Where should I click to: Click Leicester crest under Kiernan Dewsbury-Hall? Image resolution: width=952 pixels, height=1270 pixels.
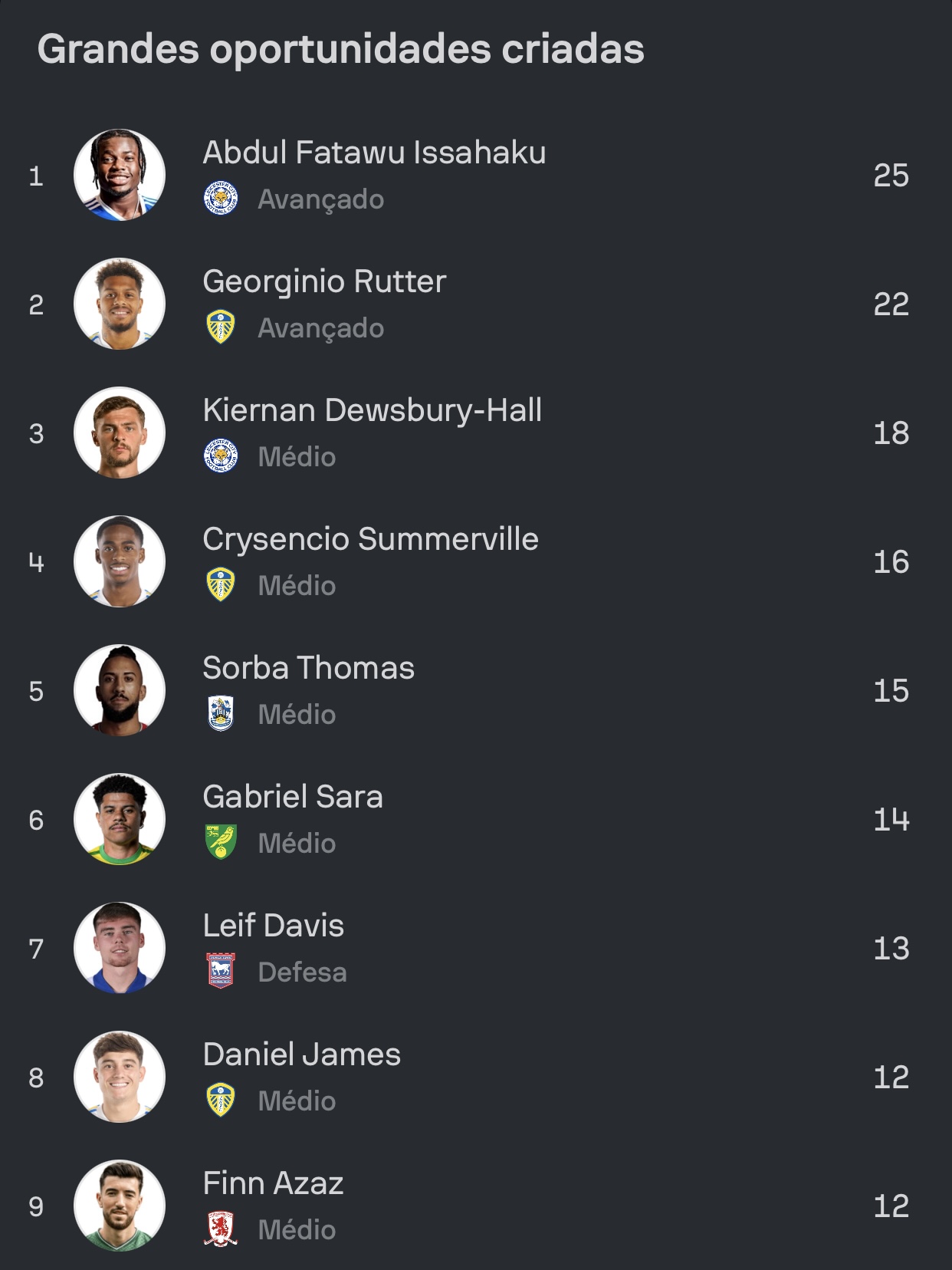coord(221,457)
